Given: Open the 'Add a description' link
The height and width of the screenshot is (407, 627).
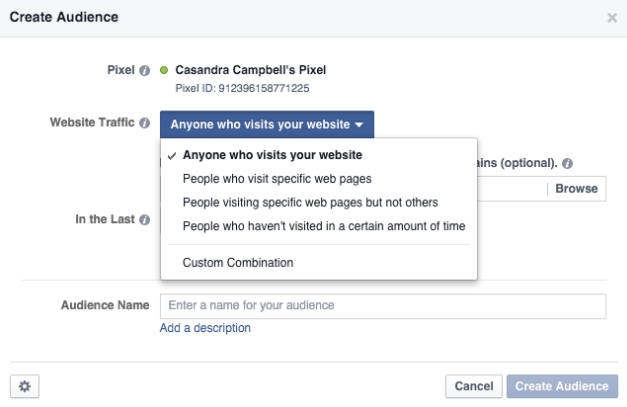Looking at the screenshot, I should (x=205, y=328).
